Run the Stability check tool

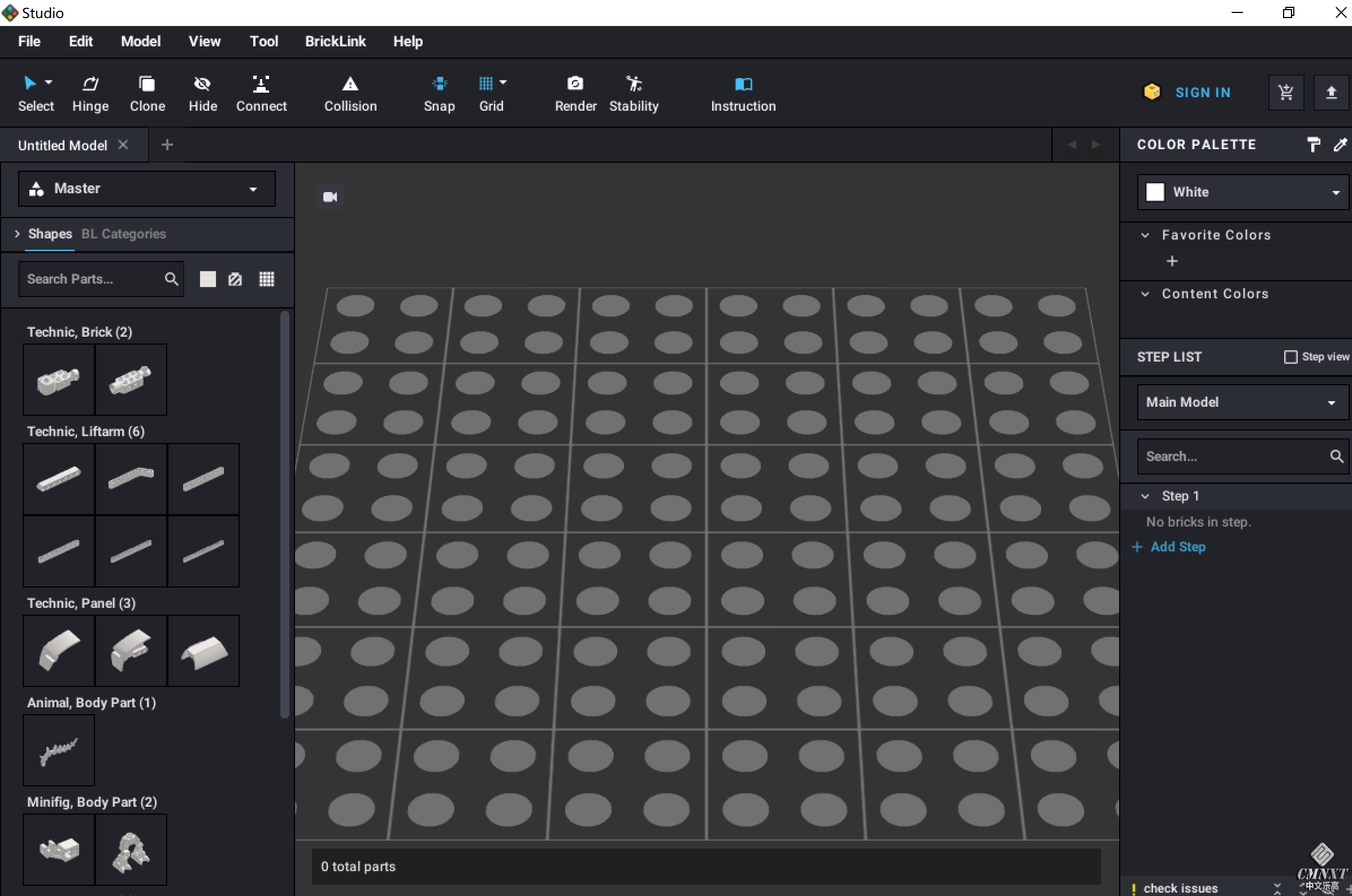[634, 93]
